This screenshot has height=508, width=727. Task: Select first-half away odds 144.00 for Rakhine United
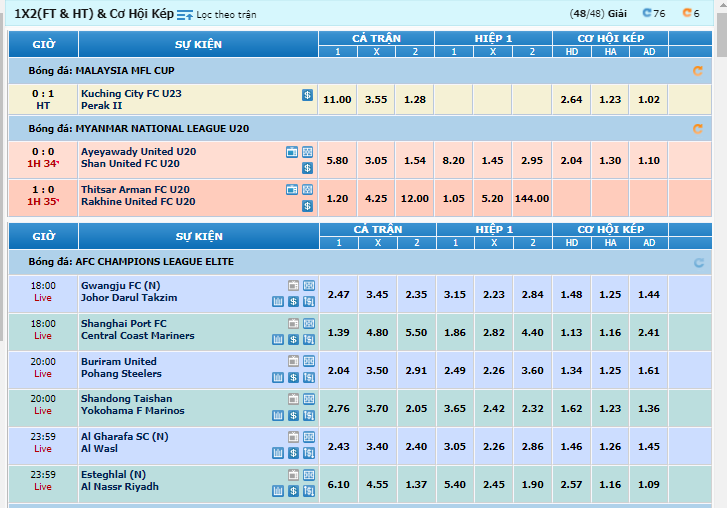pos(532,198)
